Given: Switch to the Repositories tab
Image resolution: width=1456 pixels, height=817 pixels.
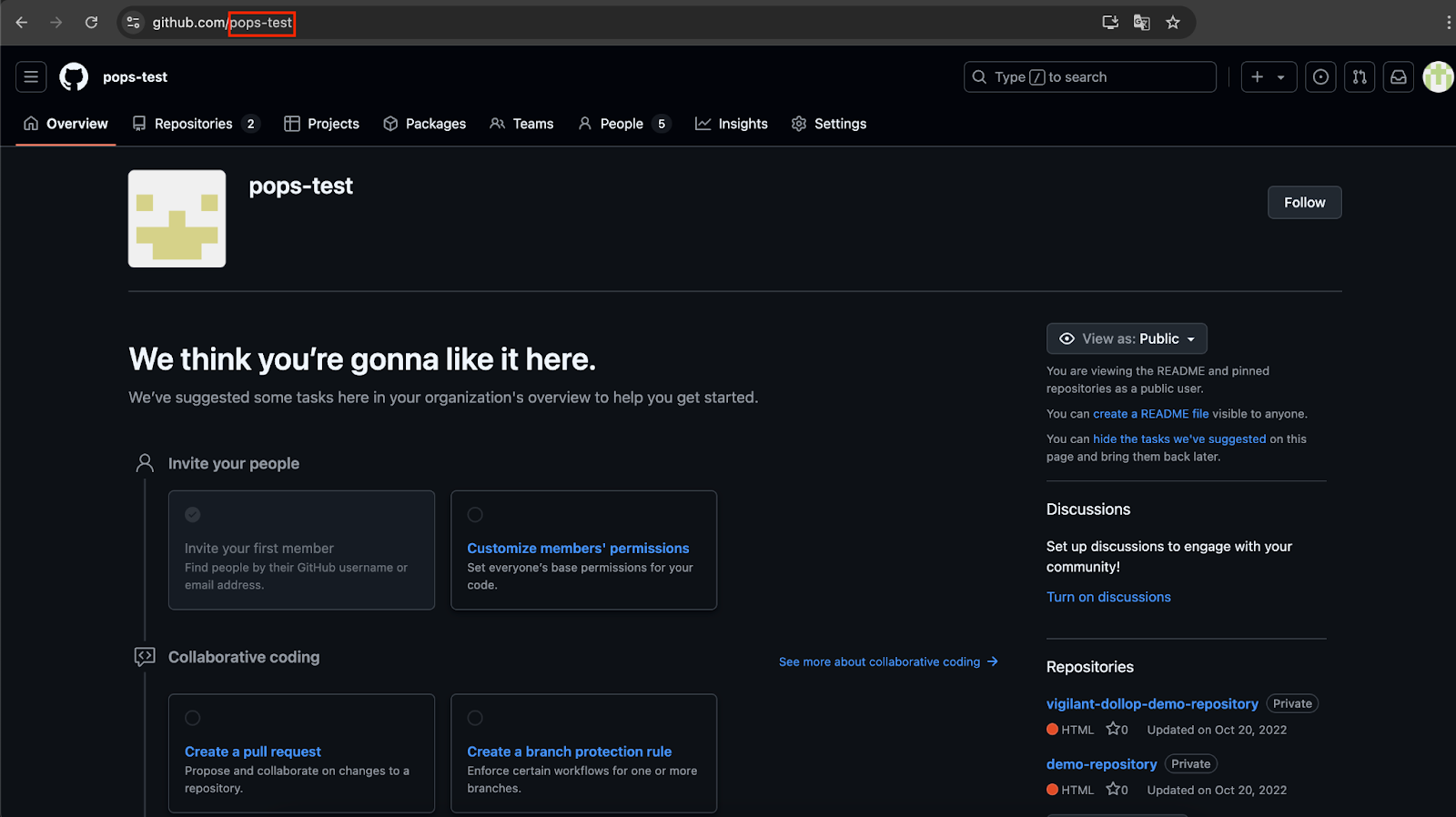Looking at the screenshot, I should click(x=196, y=124).
